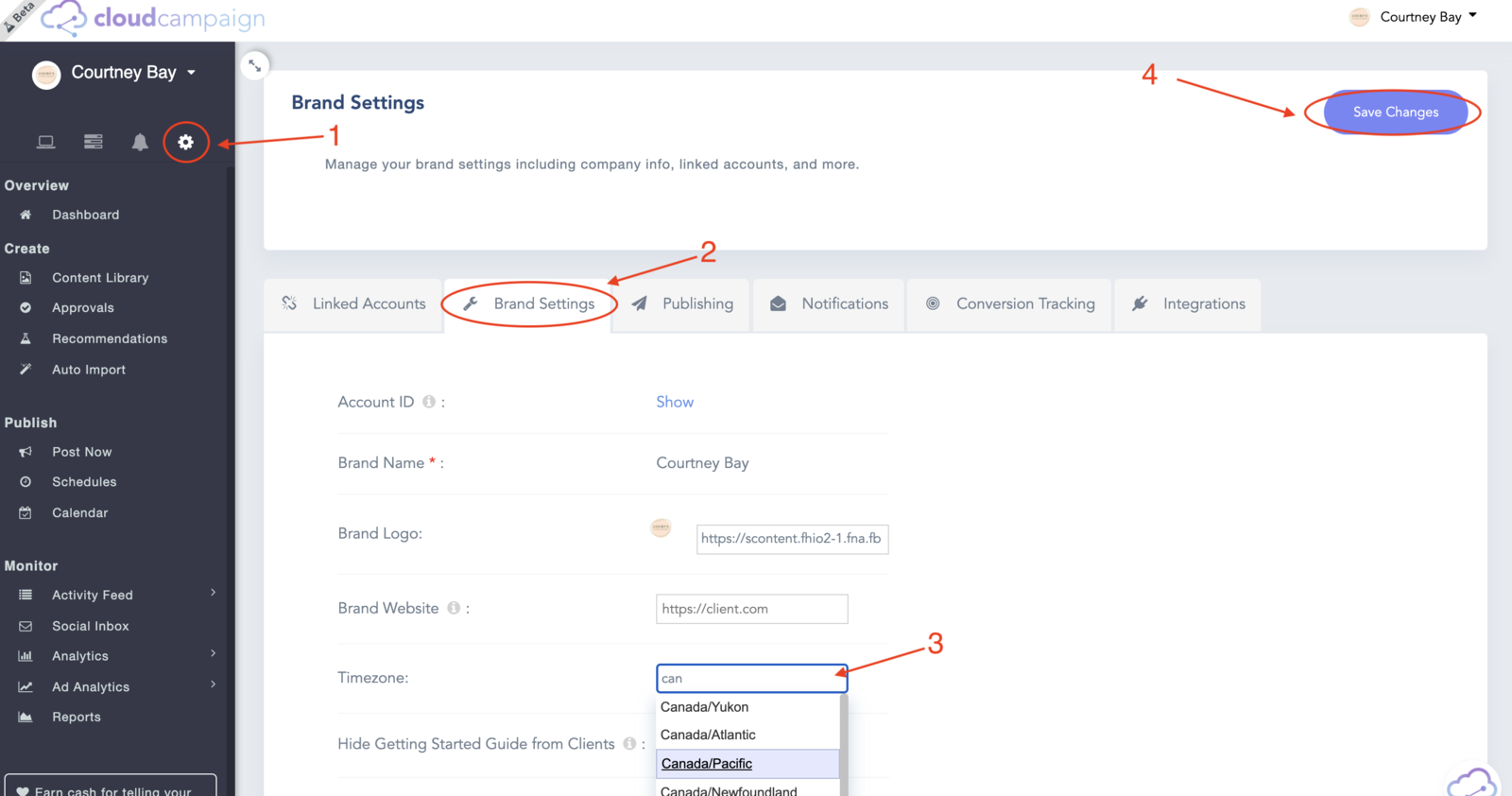This screenshot has height=796, width=1512.
Task: Open the settings gear icon in sidebar
Action: [x=185, y=142]
